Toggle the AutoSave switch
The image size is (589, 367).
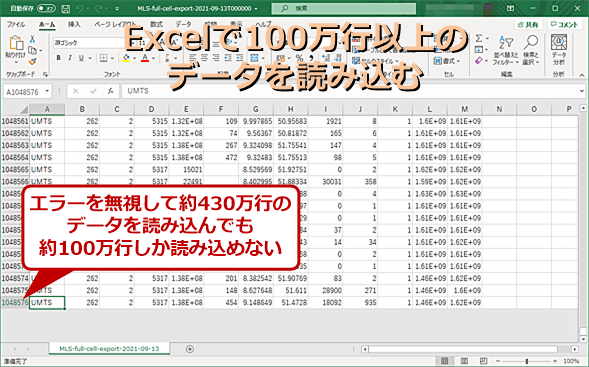point(46,8)
